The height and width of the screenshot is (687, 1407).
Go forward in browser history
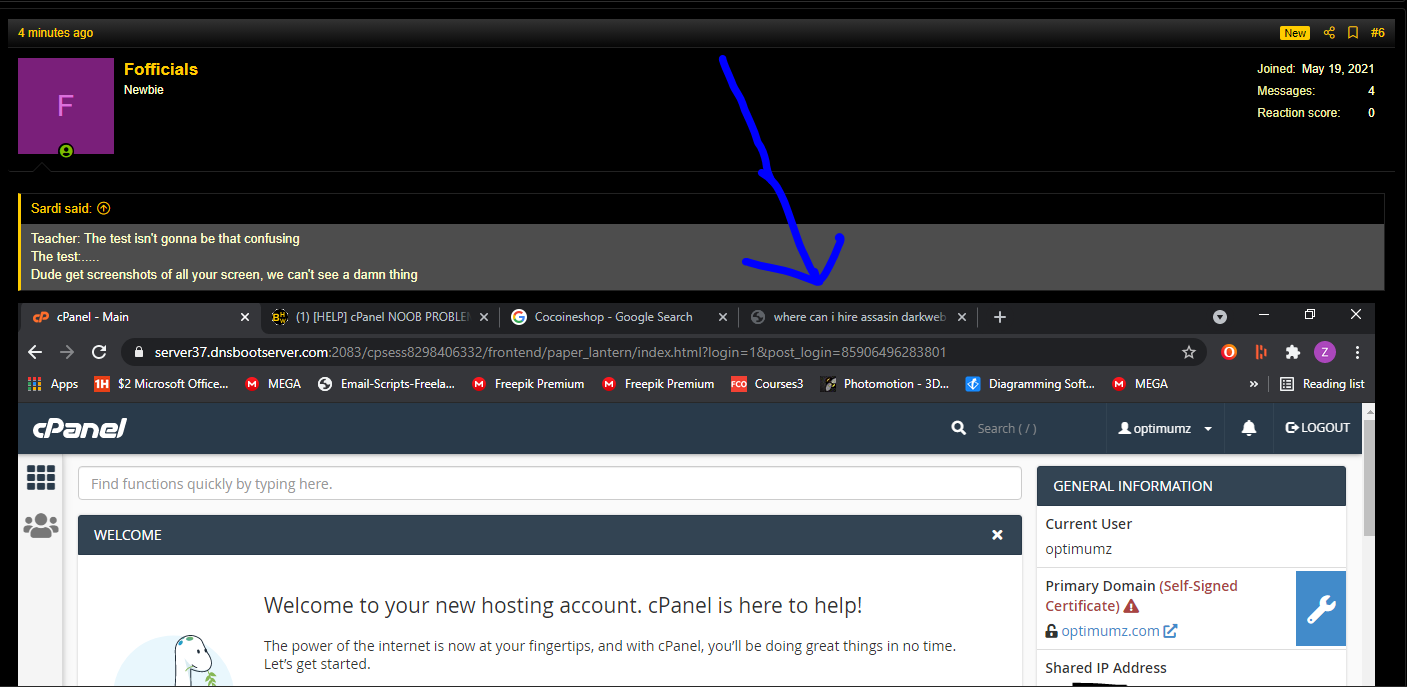pyautogui.click(x=67, y=352)
